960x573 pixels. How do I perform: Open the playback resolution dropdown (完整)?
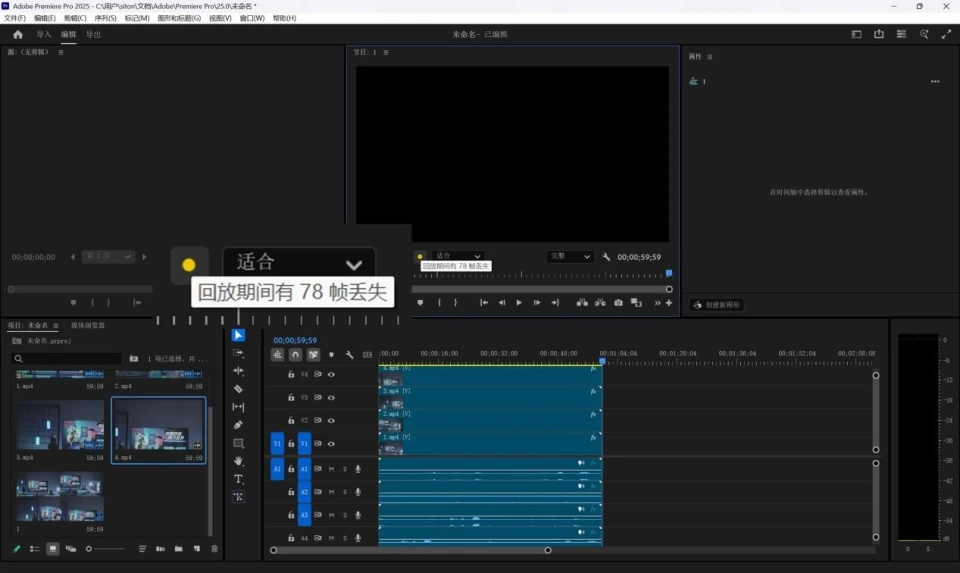[570, 257]
